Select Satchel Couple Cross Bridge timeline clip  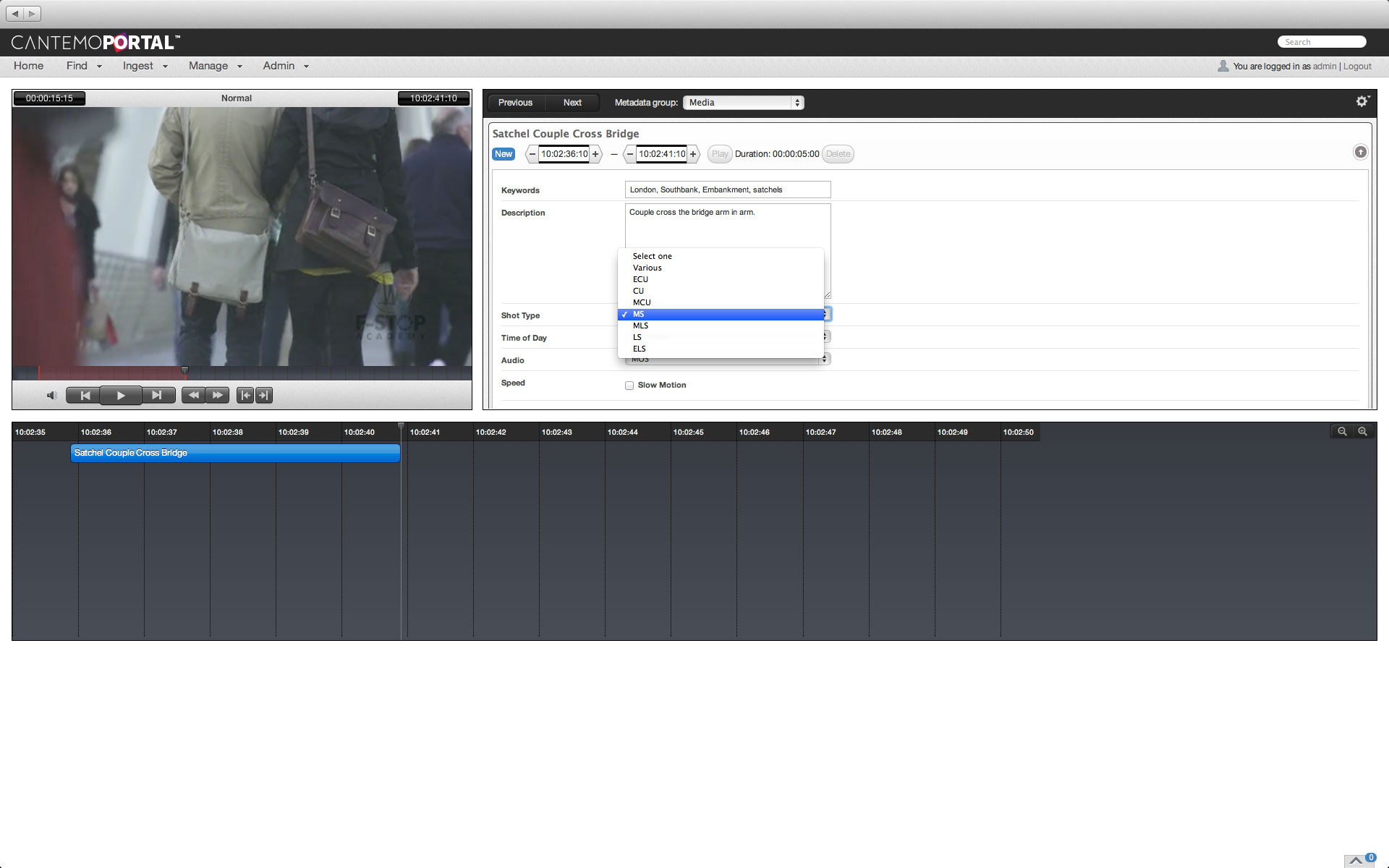(235, 453)
